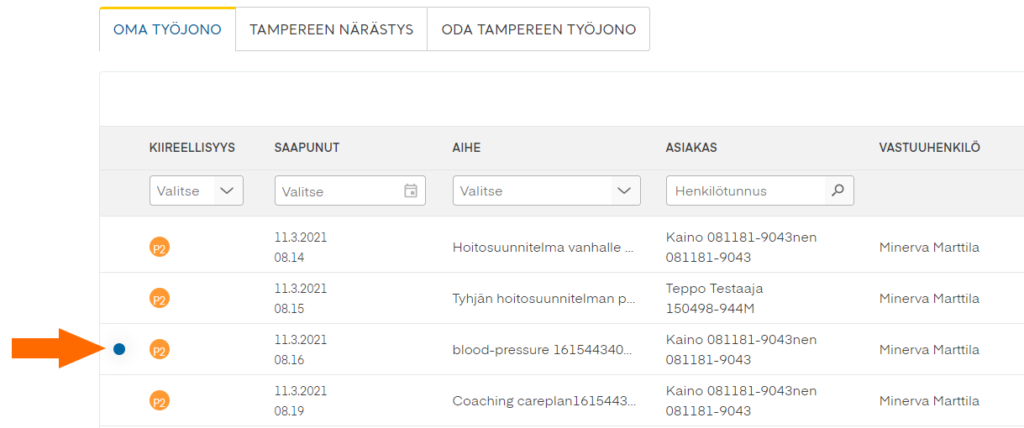
Task: Open the Coaching careplan task
Action: click(x=543, y=400)
